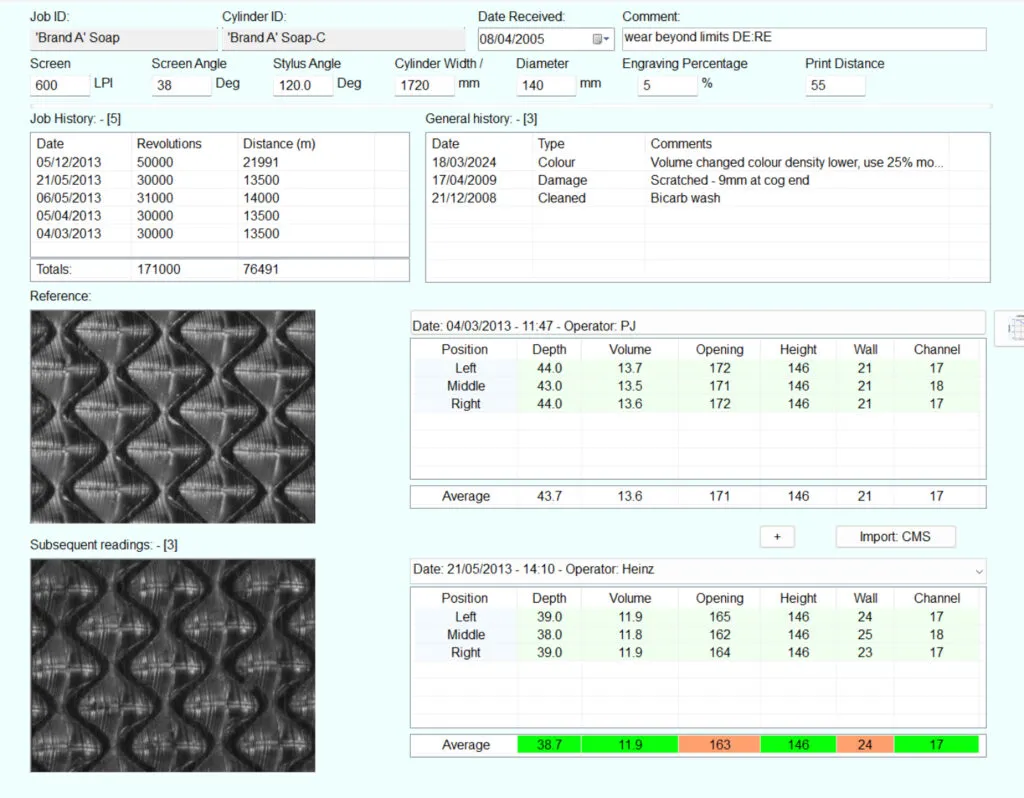Click the Comment text field
This screenshot has height=798, width=1024.
(803, 39)
